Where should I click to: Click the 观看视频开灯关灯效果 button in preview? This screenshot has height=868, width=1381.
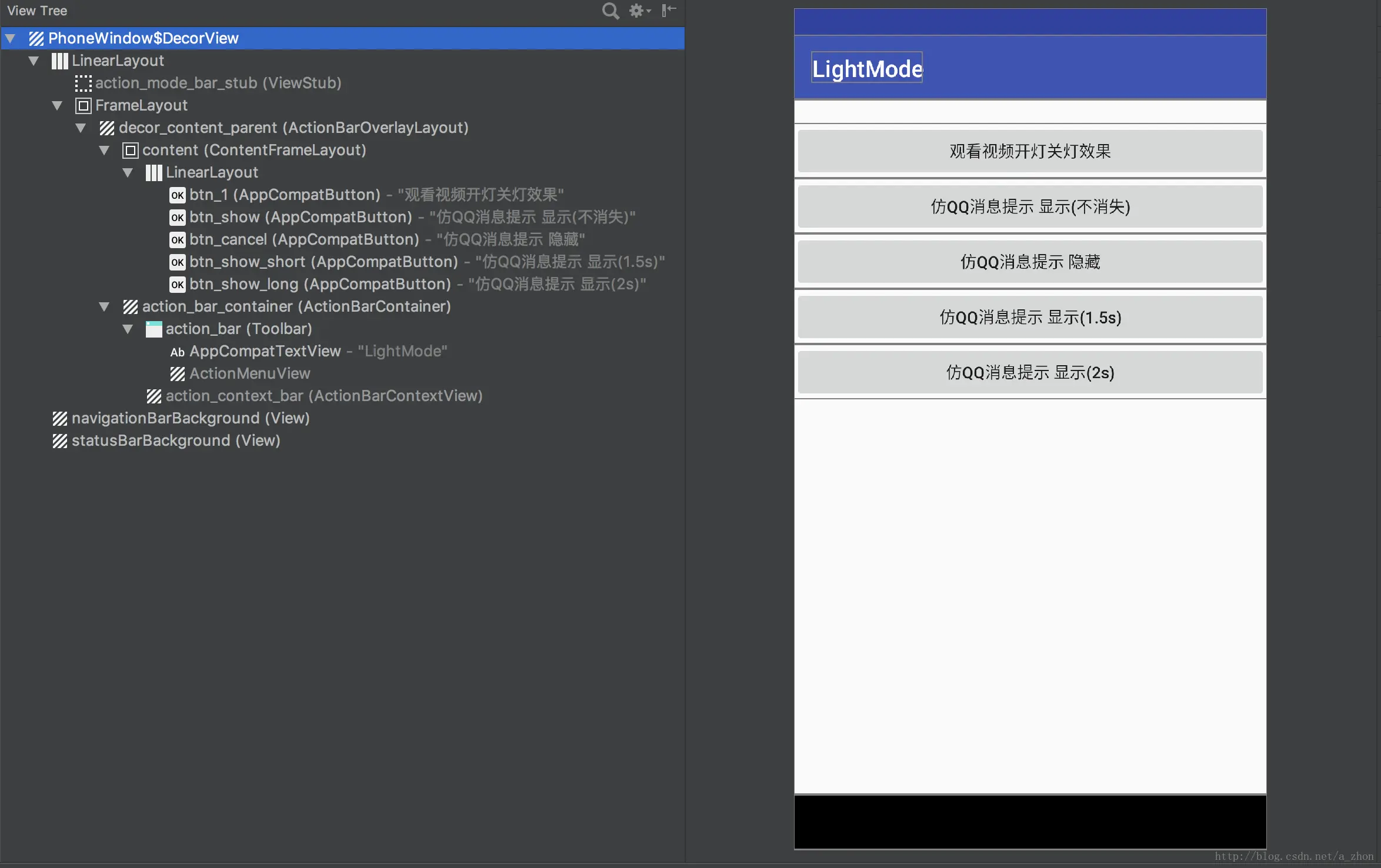click(x=1029, y=152)
